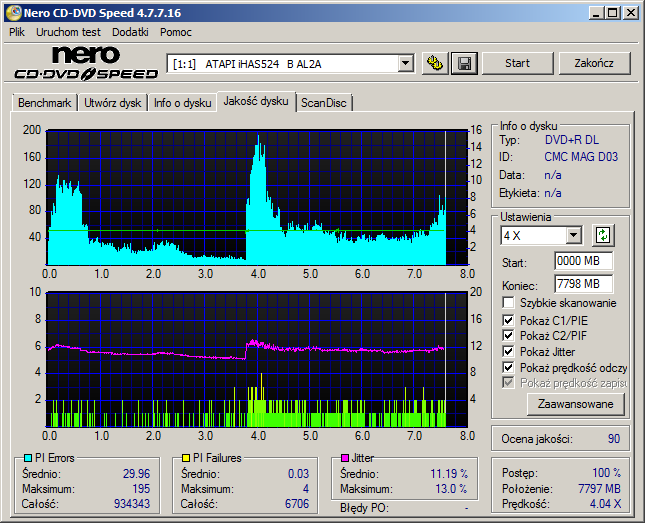Open the 4 X speed dropdown
The image size is (645, 523).
click(573, 236)
